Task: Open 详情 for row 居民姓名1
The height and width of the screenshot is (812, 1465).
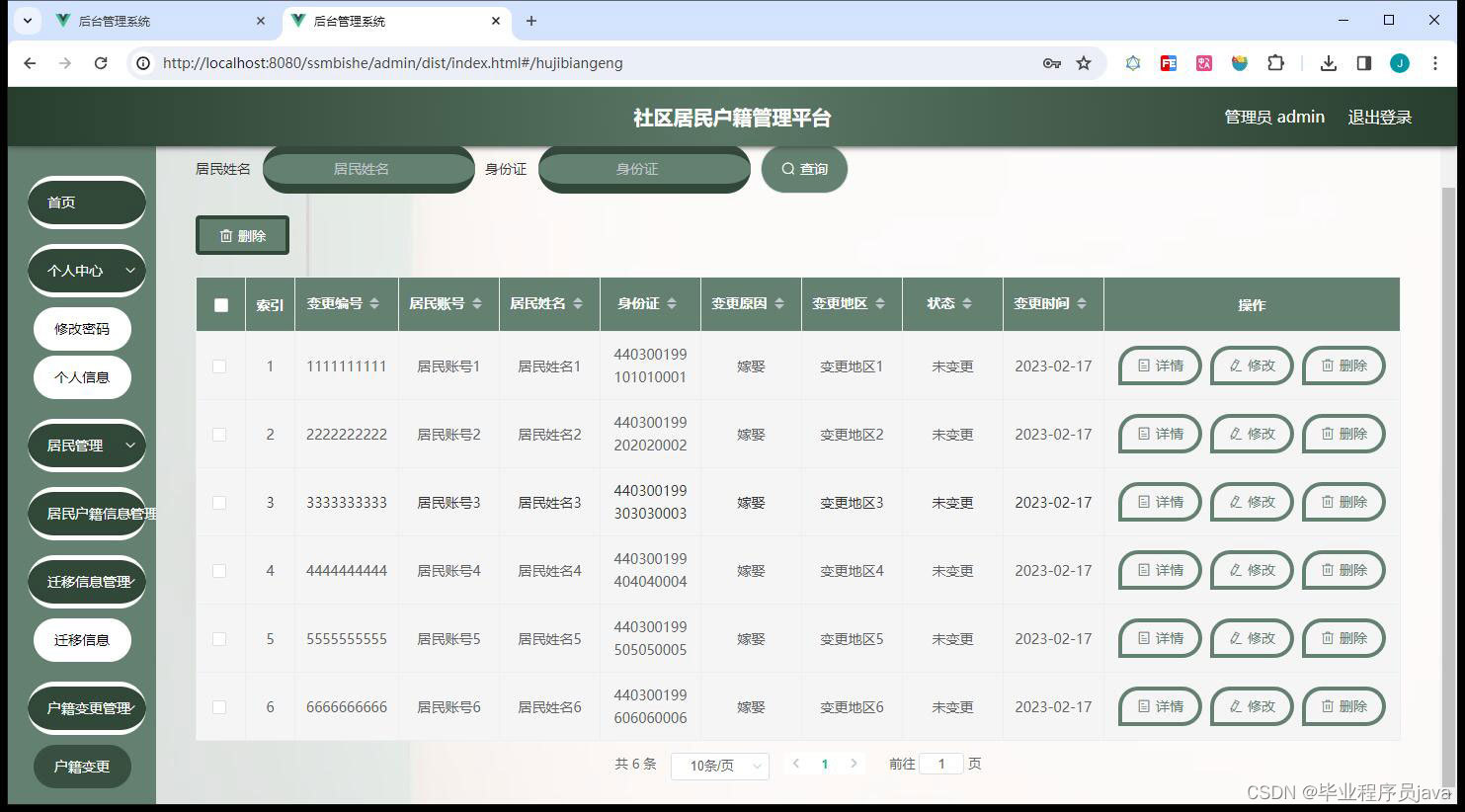Action: click(1160, 365)
